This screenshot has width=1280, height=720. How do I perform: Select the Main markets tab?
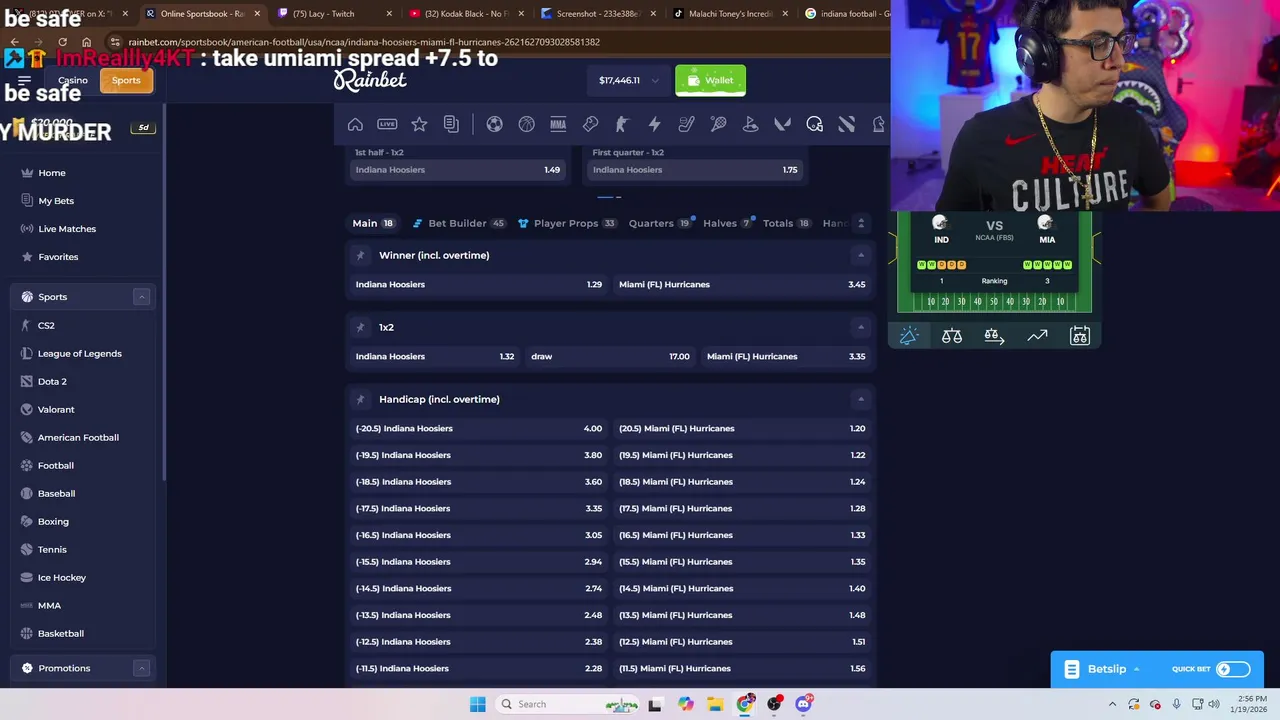tap(373, 223)
